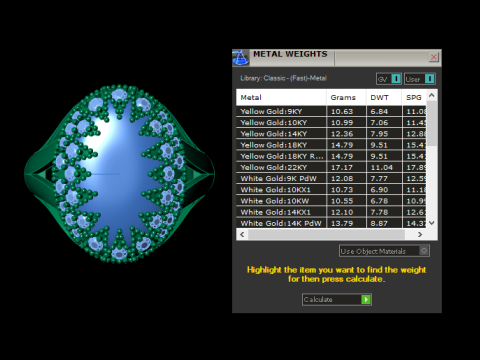Select the White Gold:10KW row

click(x=331, y=201)
